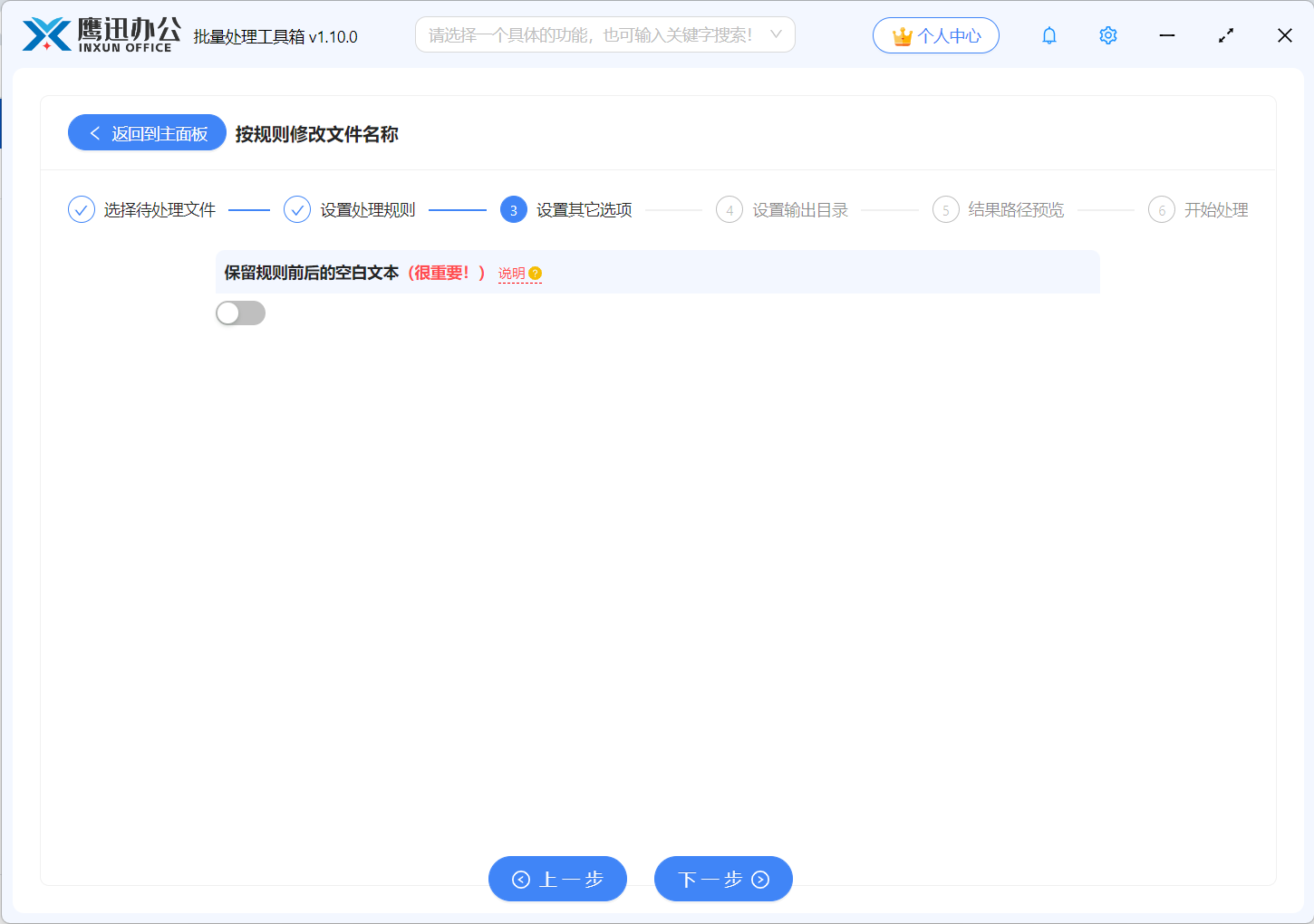Open the settings gear icon
The image size is (1314, 924).
(x=1107, y=35)
